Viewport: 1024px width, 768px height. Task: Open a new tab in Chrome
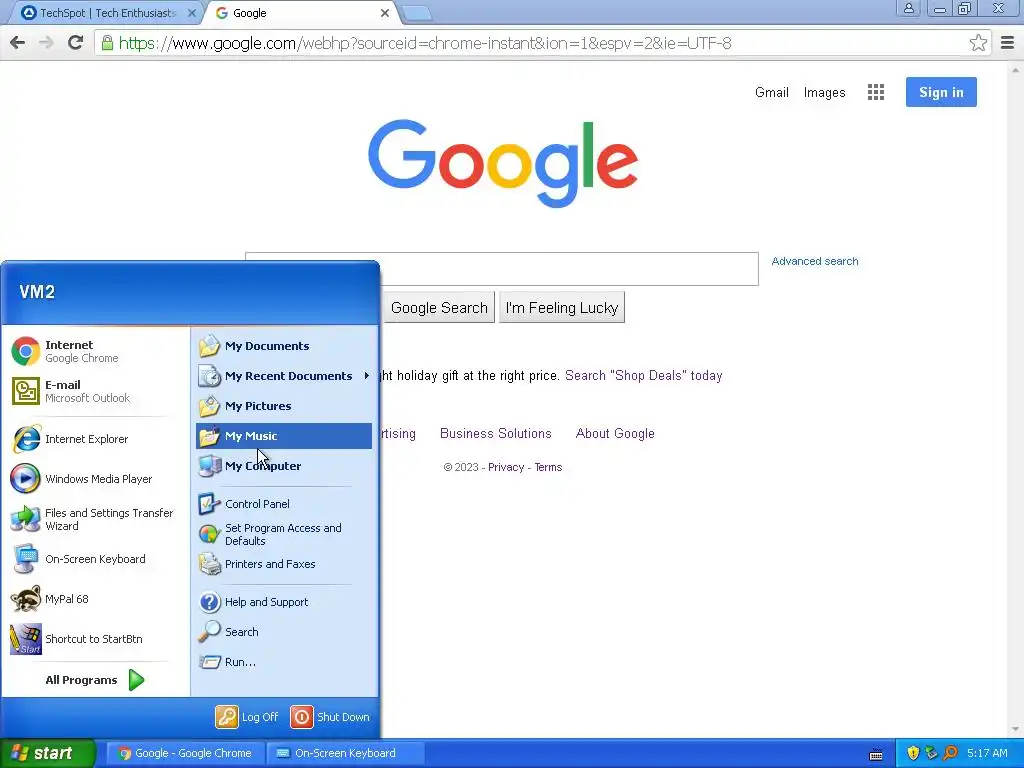click(x=416, y=13)
